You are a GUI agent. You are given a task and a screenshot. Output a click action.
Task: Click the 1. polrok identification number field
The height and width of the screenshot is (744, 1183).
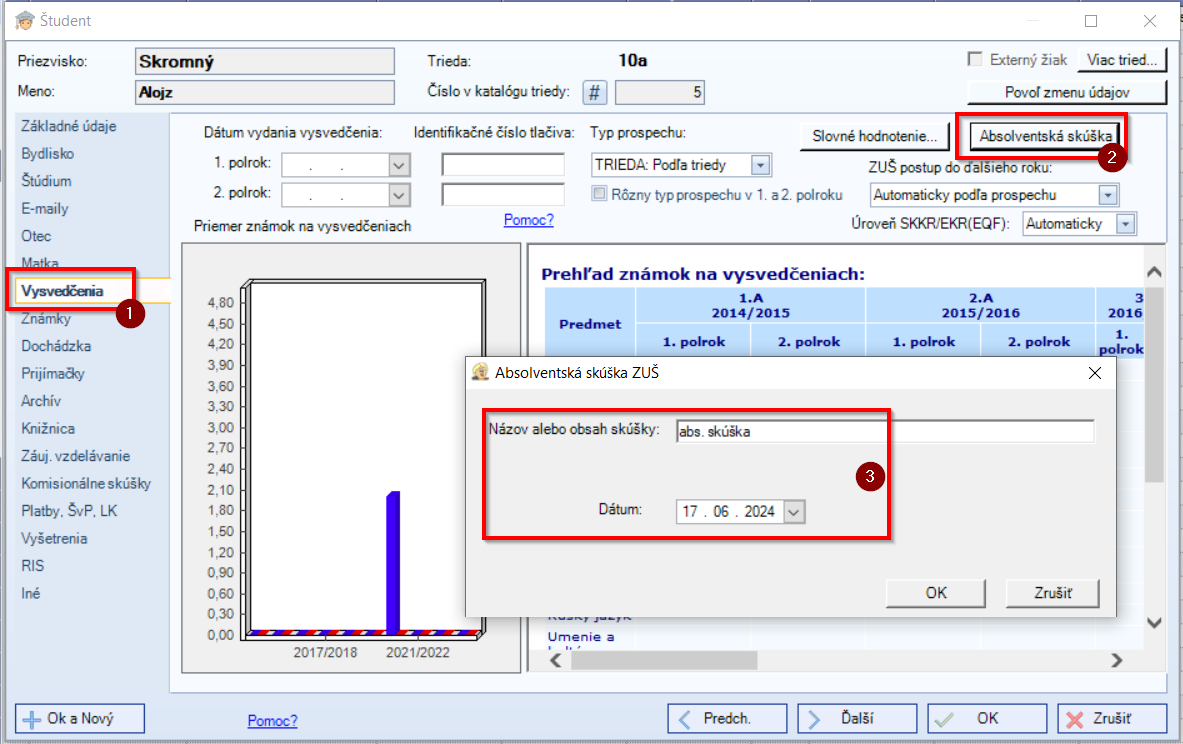click(x=503, y=164)
